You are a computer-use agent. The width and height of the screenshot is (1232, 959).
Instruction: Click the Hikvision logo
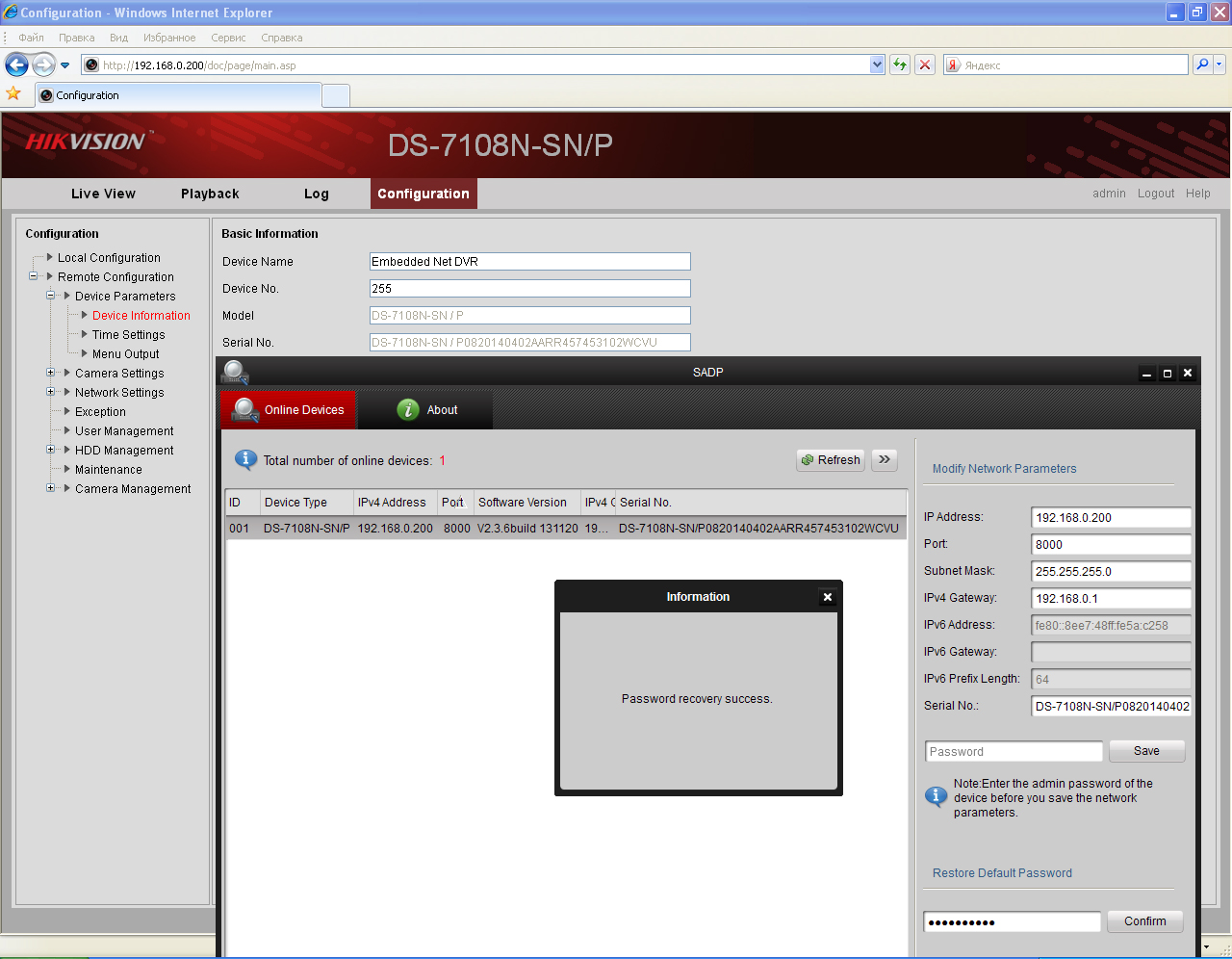(87, 142)
